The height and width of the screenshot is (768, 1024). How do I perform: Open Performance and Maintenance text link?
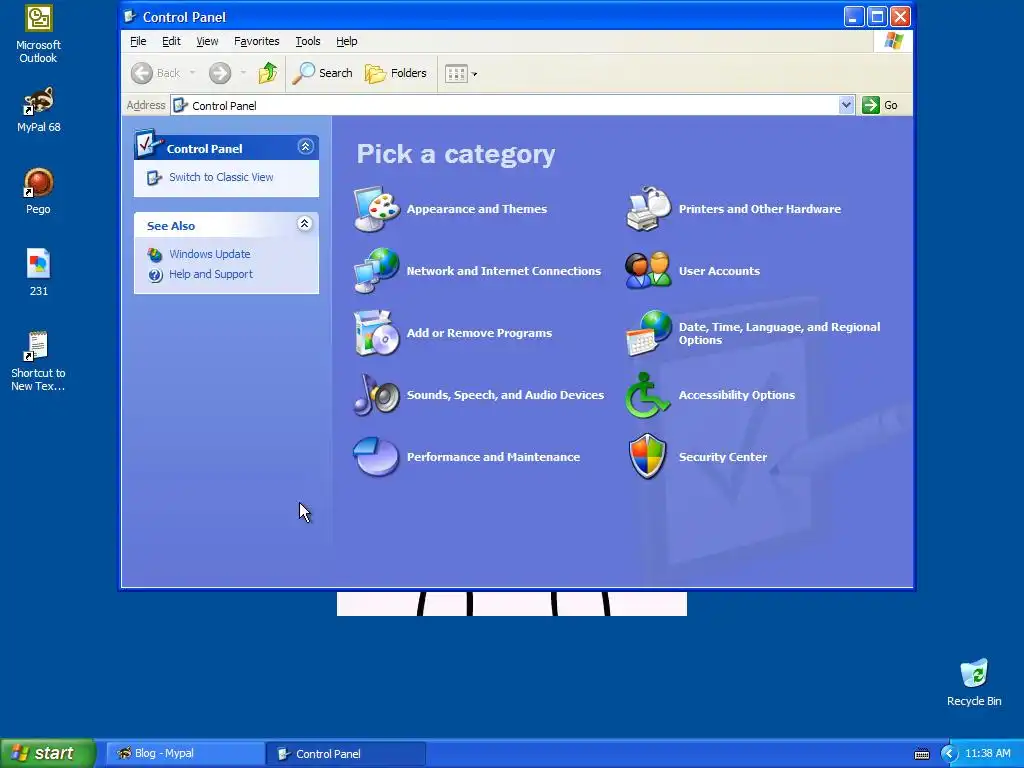[x=493, y=457]
